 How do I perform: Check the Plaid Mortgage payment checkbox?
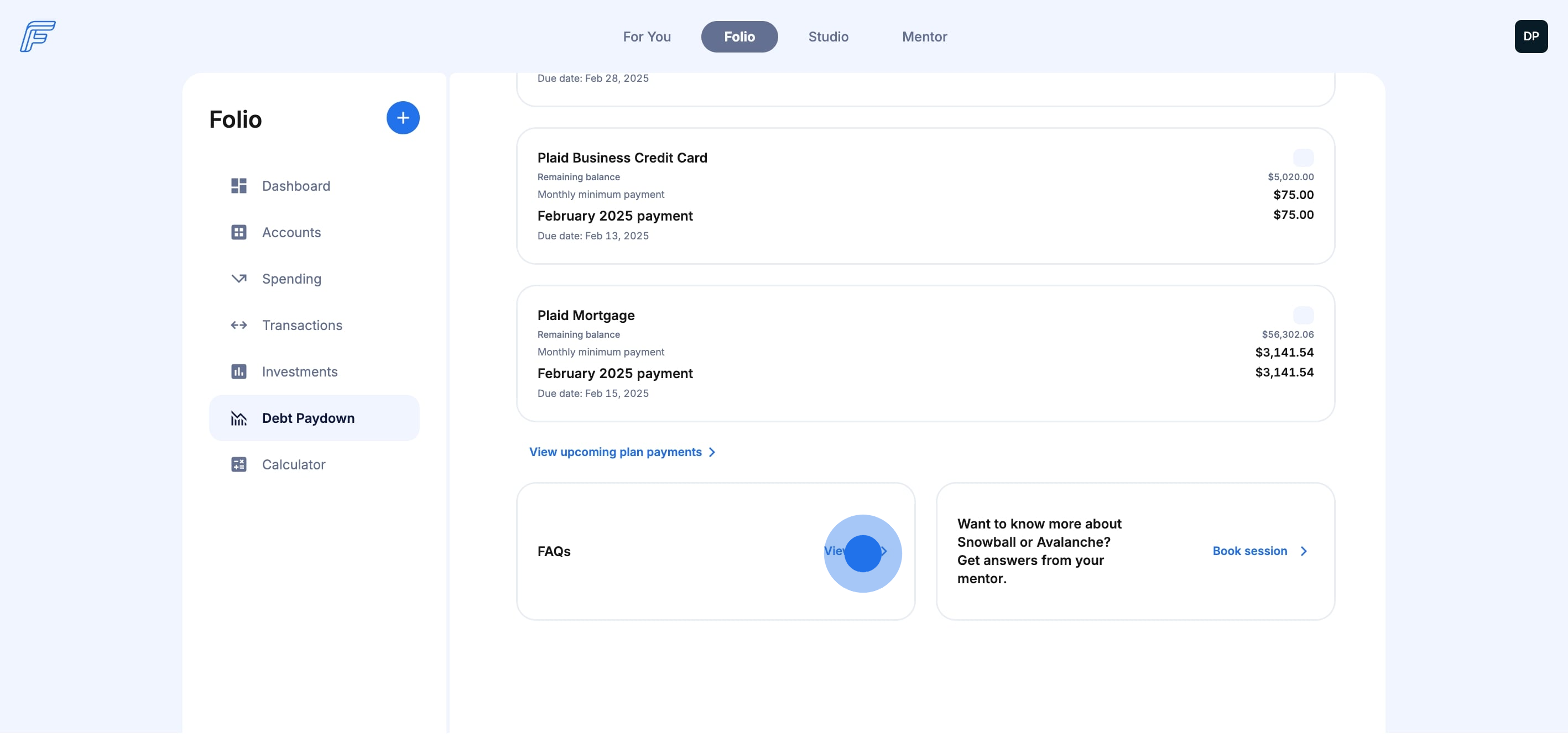point(1303,315)
